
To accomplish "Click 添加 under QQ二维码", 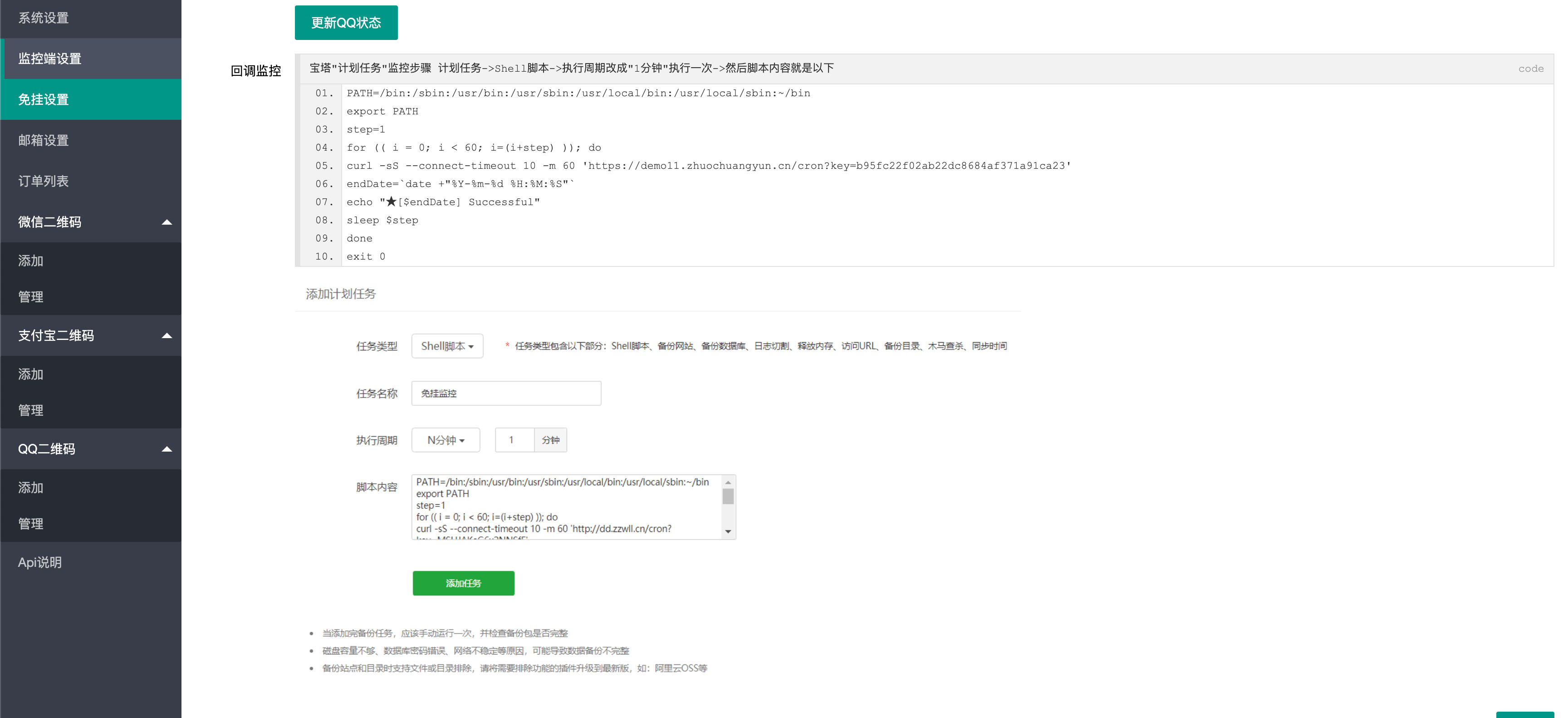I will [x=91, y=487].
